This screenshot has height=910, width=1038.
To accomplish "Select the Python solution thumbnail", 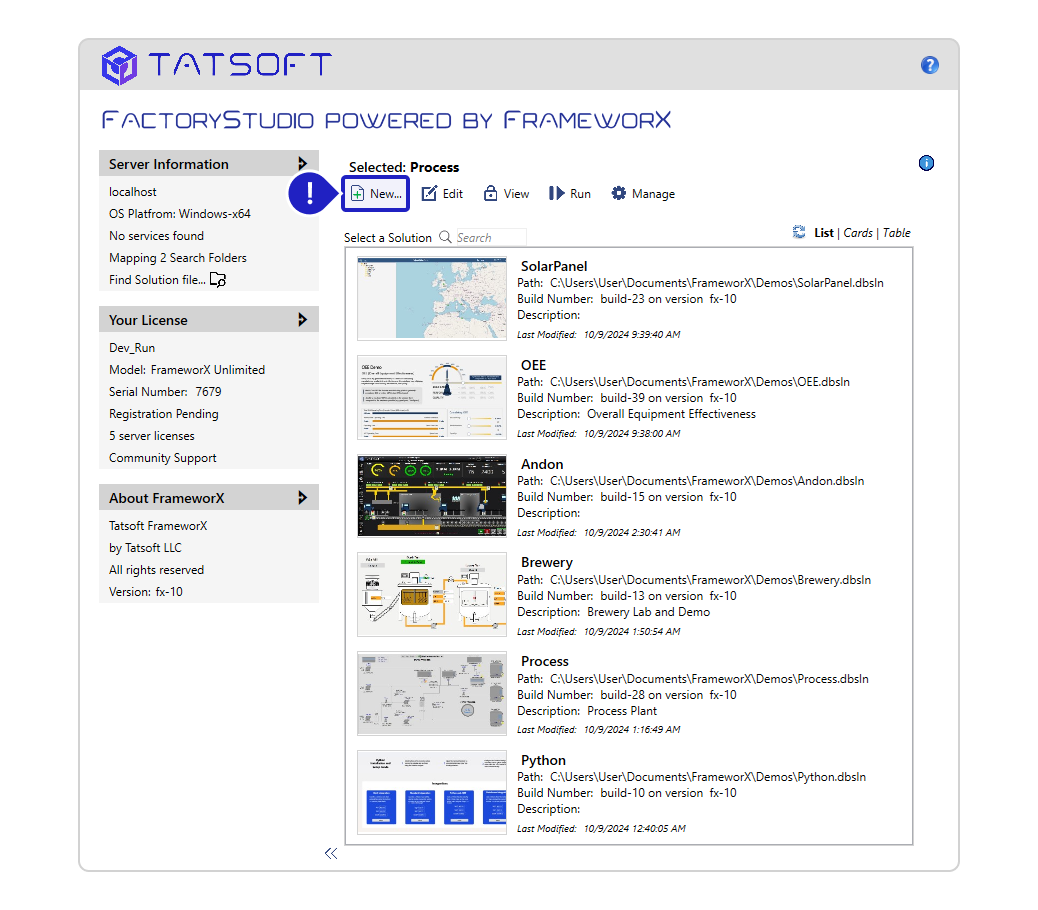I will pos(432,792).
